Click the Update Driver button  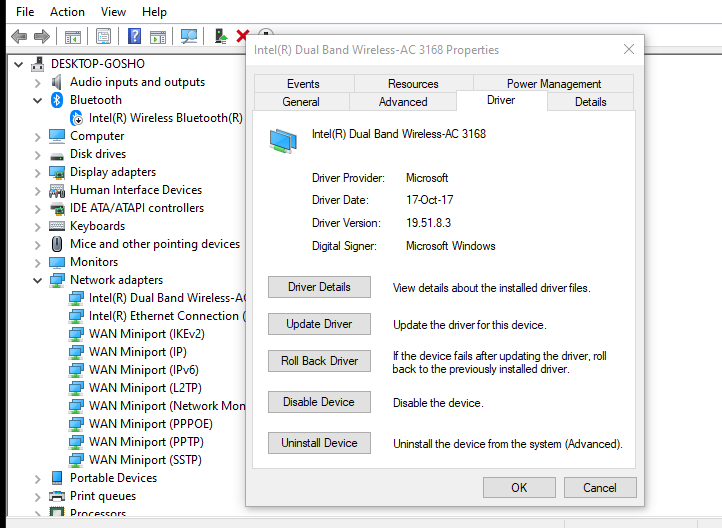[x=319, y=324]
